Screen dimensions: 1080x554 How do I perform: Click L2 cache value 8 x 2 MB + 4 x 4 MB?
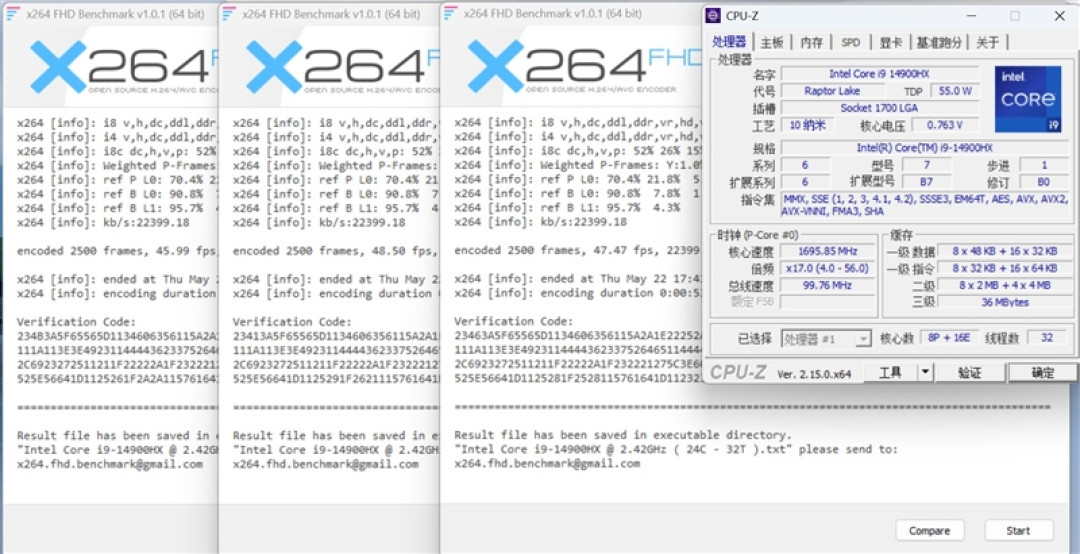tap(1004, 285)
